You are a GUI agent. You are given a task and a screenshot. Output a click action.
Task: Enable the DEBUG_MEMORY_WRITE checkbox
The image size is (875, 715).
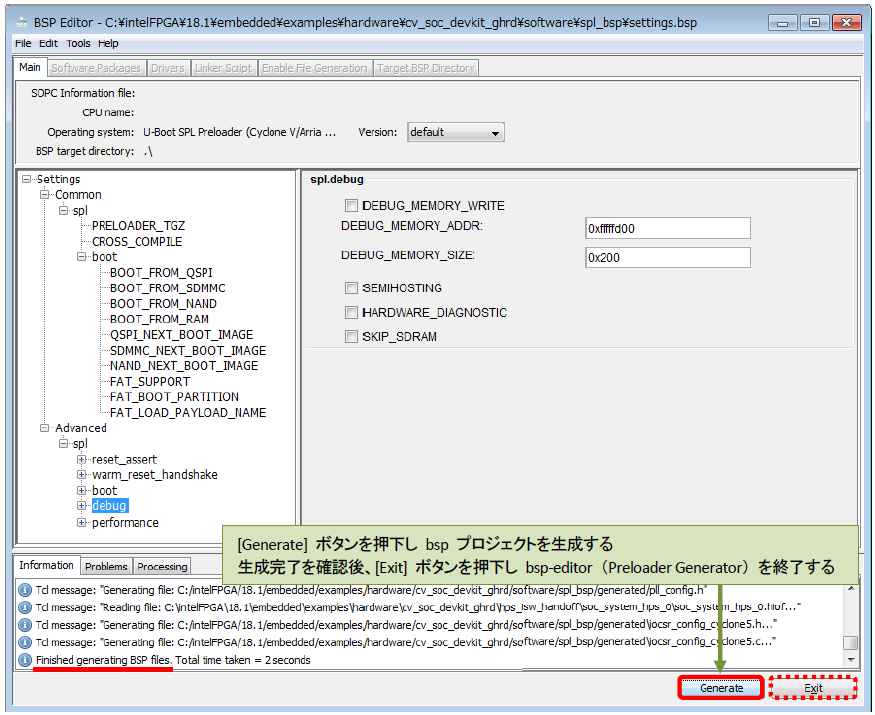(x=351, y=206)
